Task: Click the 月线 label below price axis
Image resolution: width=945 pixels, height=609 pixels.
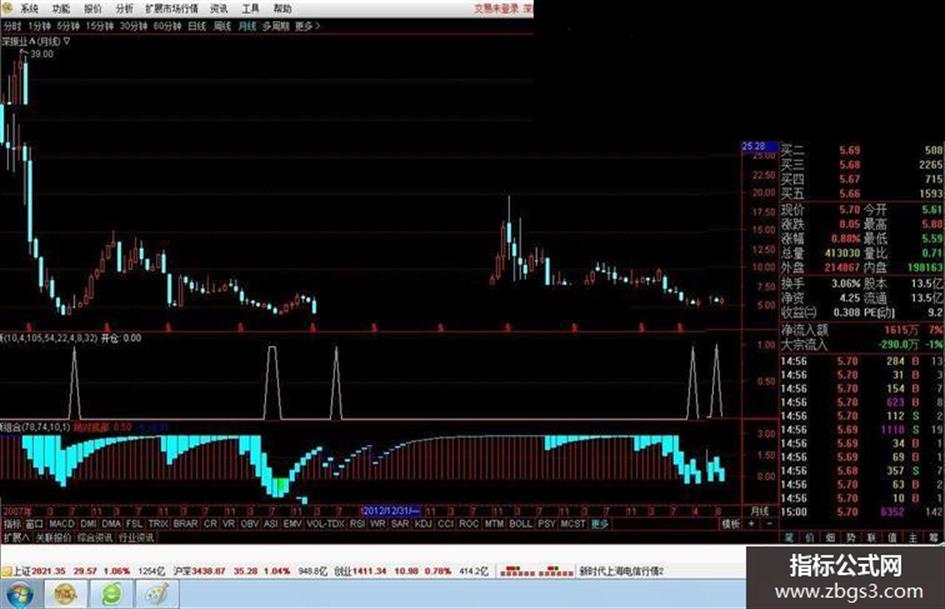Action: (x=759, y=511)
